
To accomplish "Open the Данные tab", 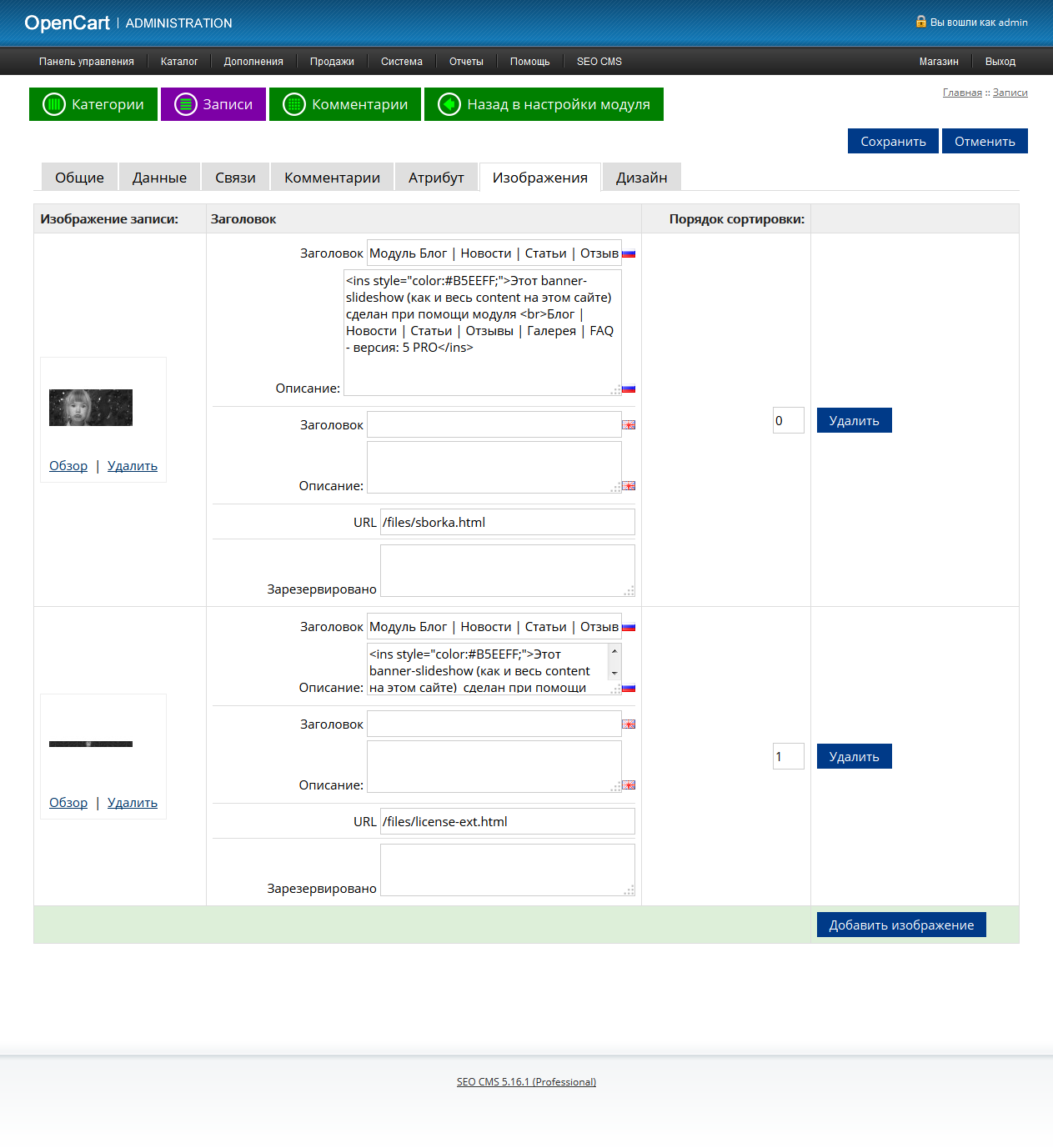I will coord(159,177).
